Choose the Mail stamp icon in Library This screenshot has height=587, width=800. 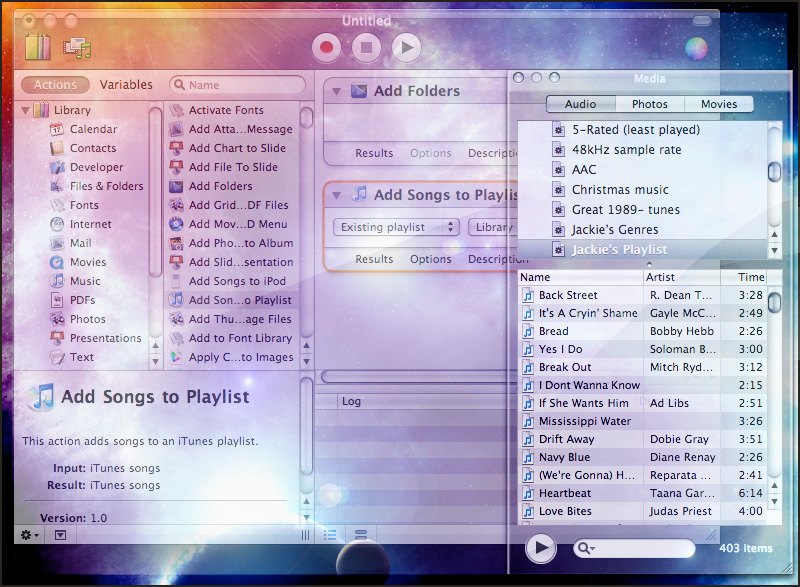pyautogui.click(x=57, y=243)
